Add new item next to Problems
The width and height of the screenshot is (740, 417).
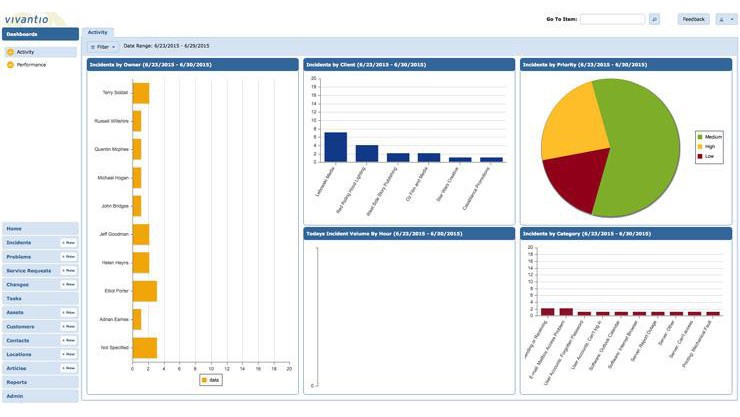coord(68,257)
